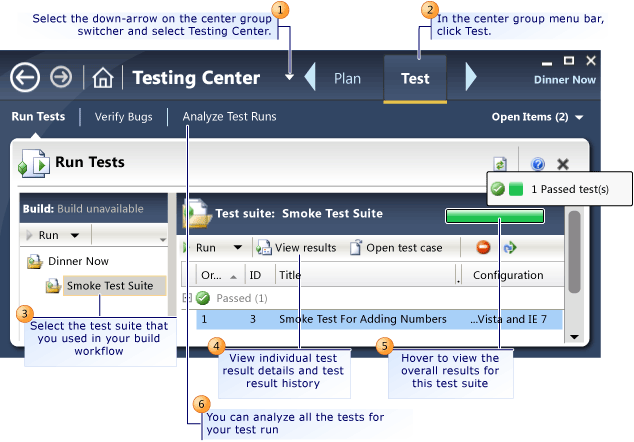This screenshot has width=634, height=442.
Task: Open Verify Bugs
Action: tap(124, 117)
